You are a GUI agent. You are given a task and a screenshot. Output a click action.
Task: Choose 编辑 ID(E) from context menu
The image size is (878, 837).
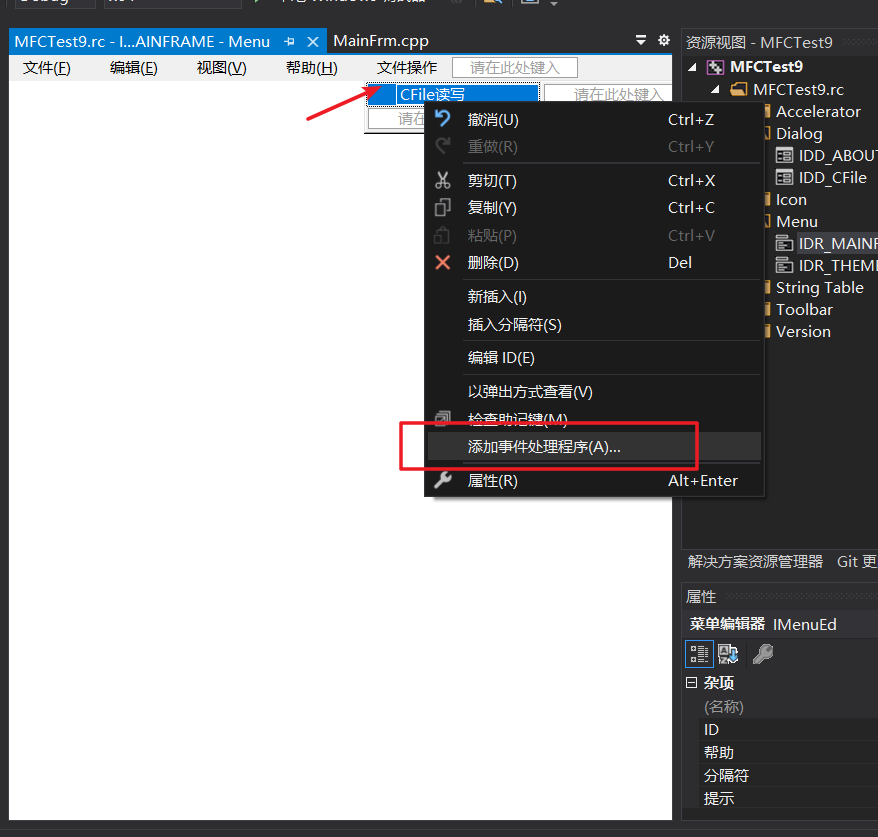coord(594,358)
